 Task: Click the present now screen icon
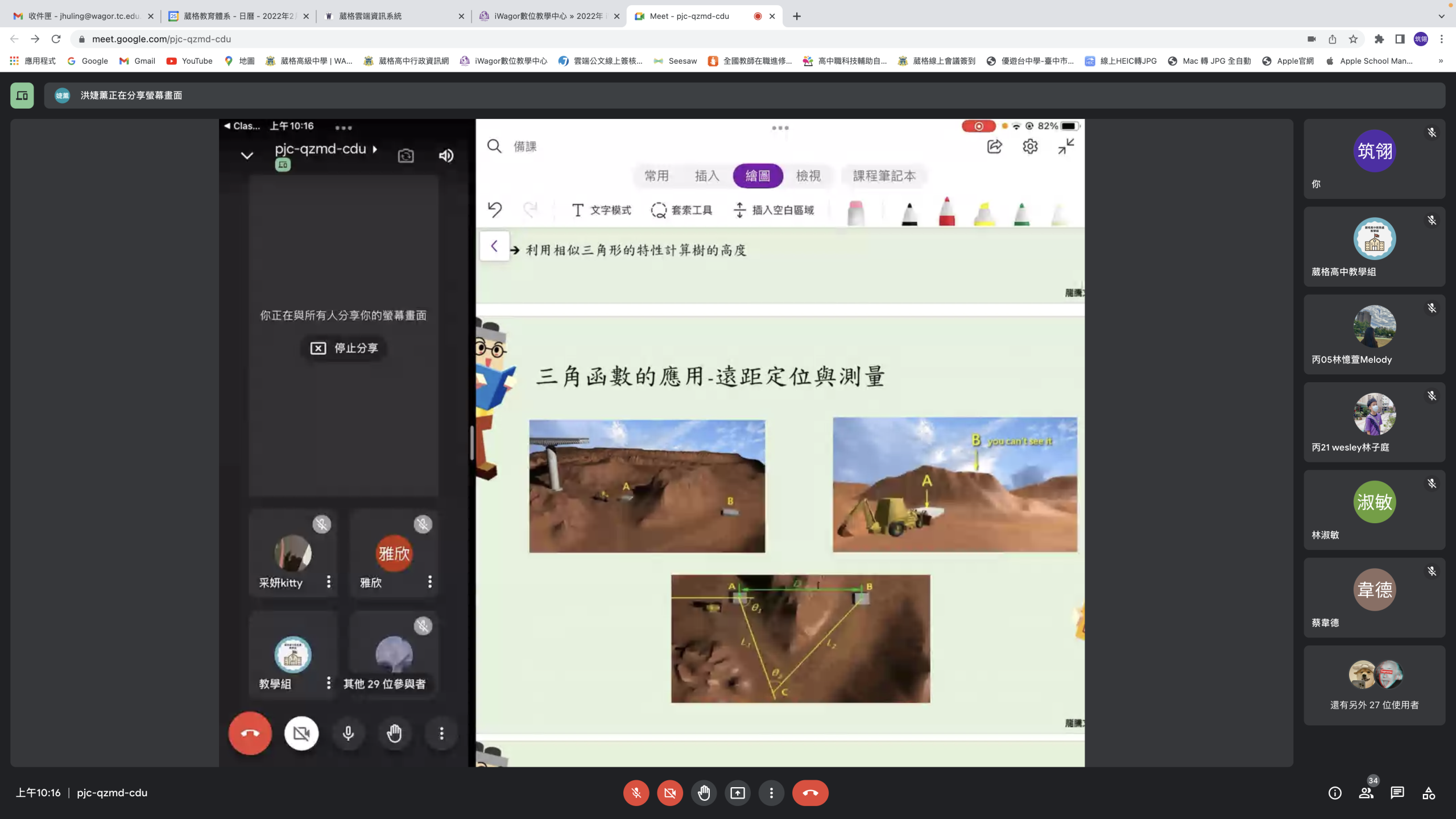pos(738,793)
